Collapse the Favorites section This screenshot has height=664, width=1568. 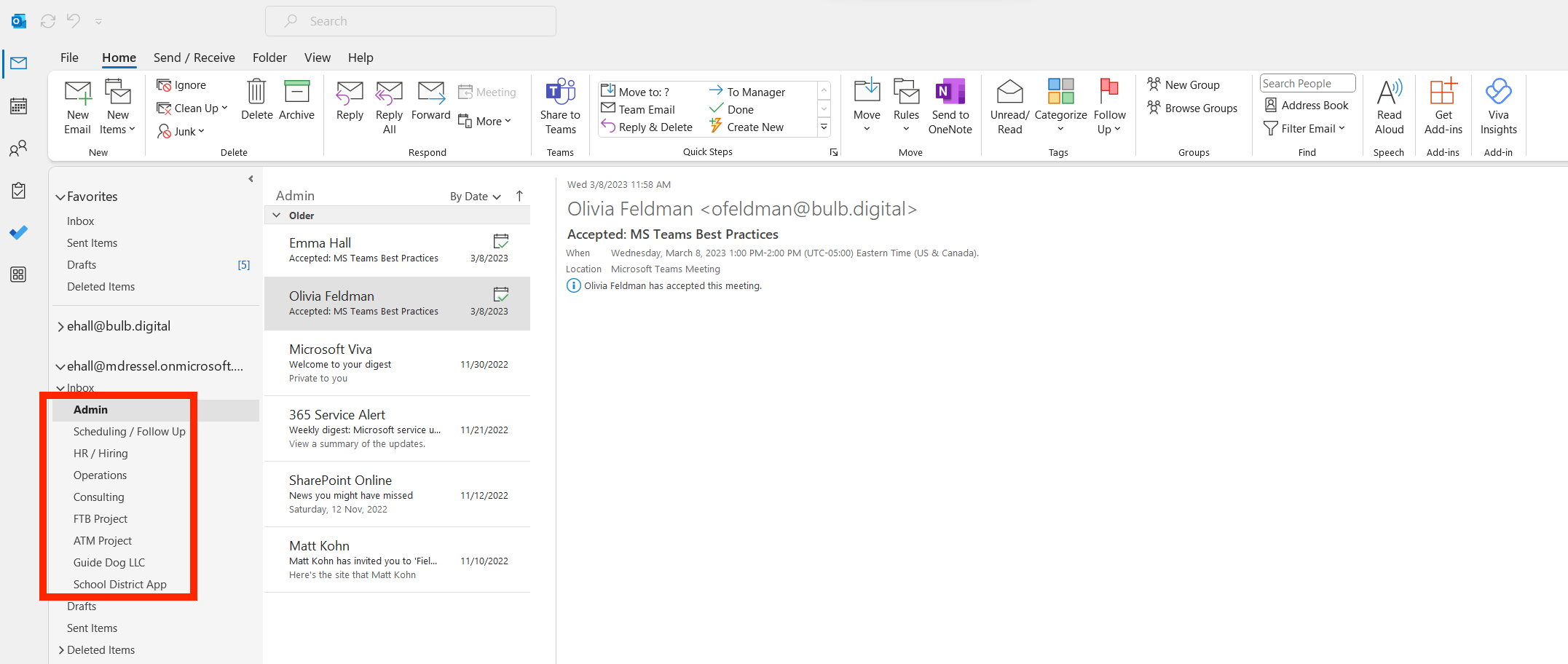click(60, 196)
